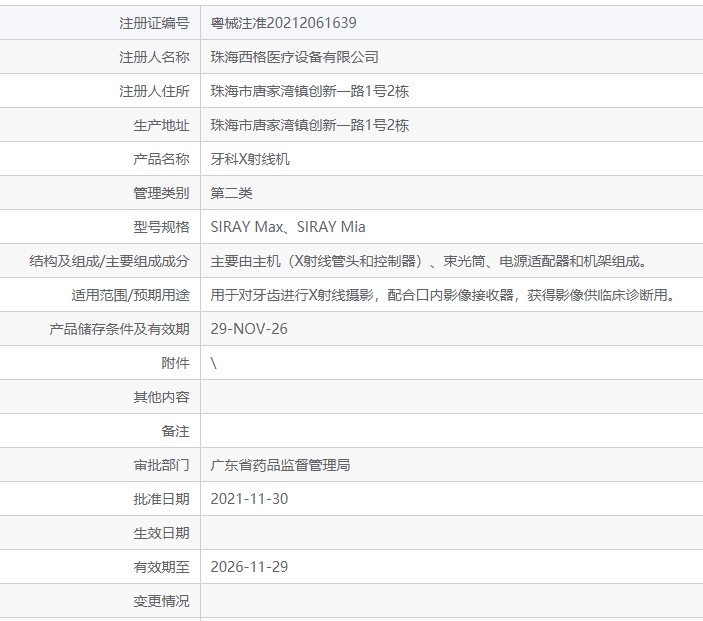The image size is (703, 621).
Task: Click the 批准日期 label
Action: [x=161, y=499]
